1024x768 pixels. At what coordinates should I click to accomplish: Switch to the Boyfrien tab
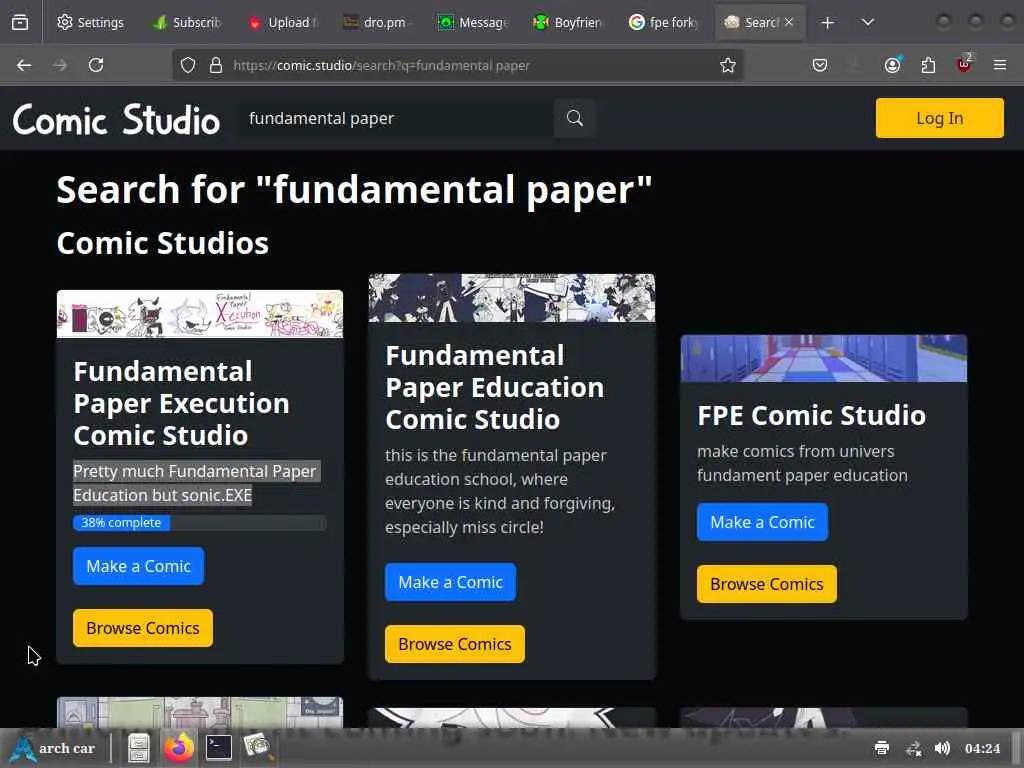(x=569, y=22)
